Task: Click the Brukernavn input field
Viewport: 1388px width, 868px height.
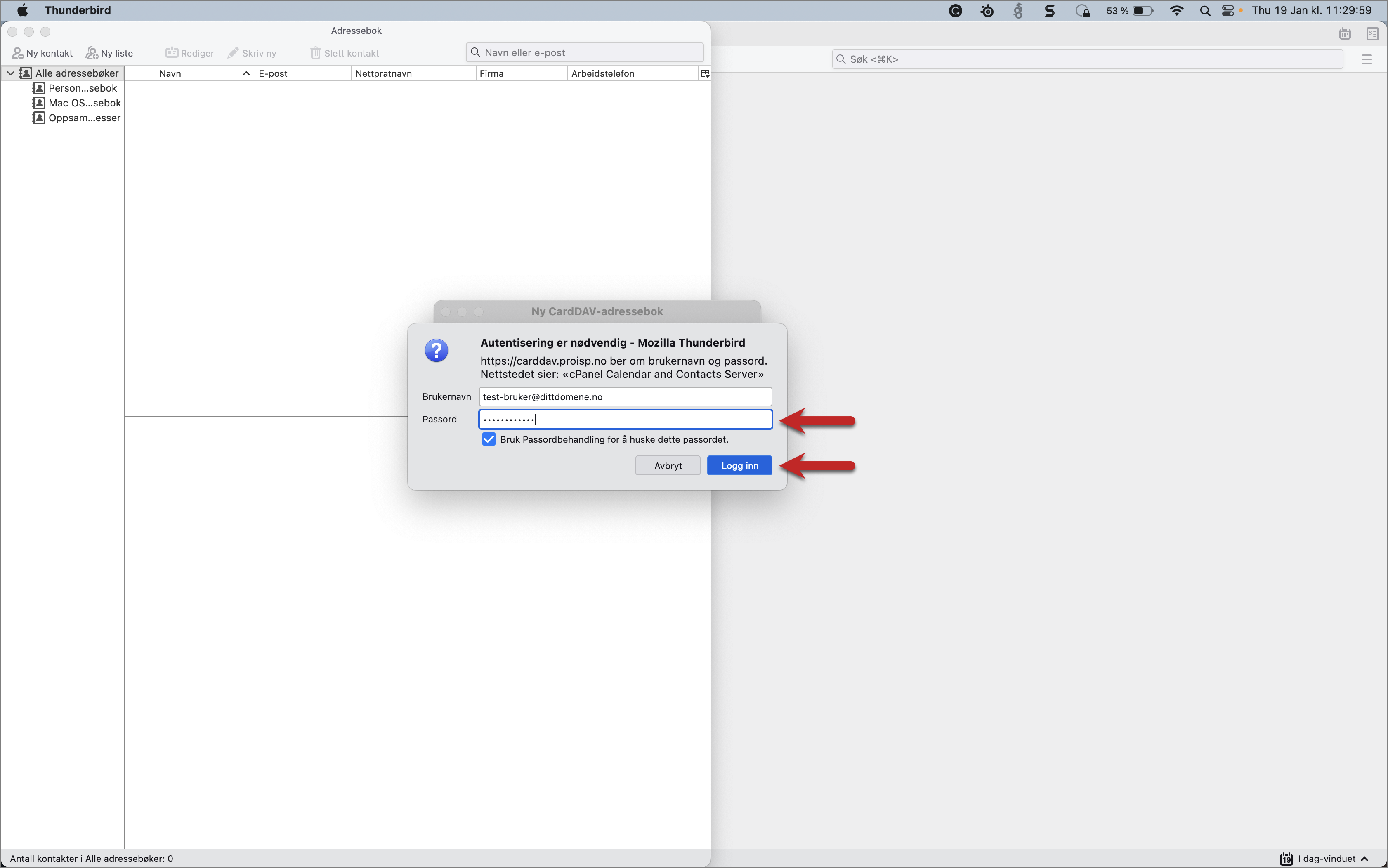Action: [x=625, y=397]
